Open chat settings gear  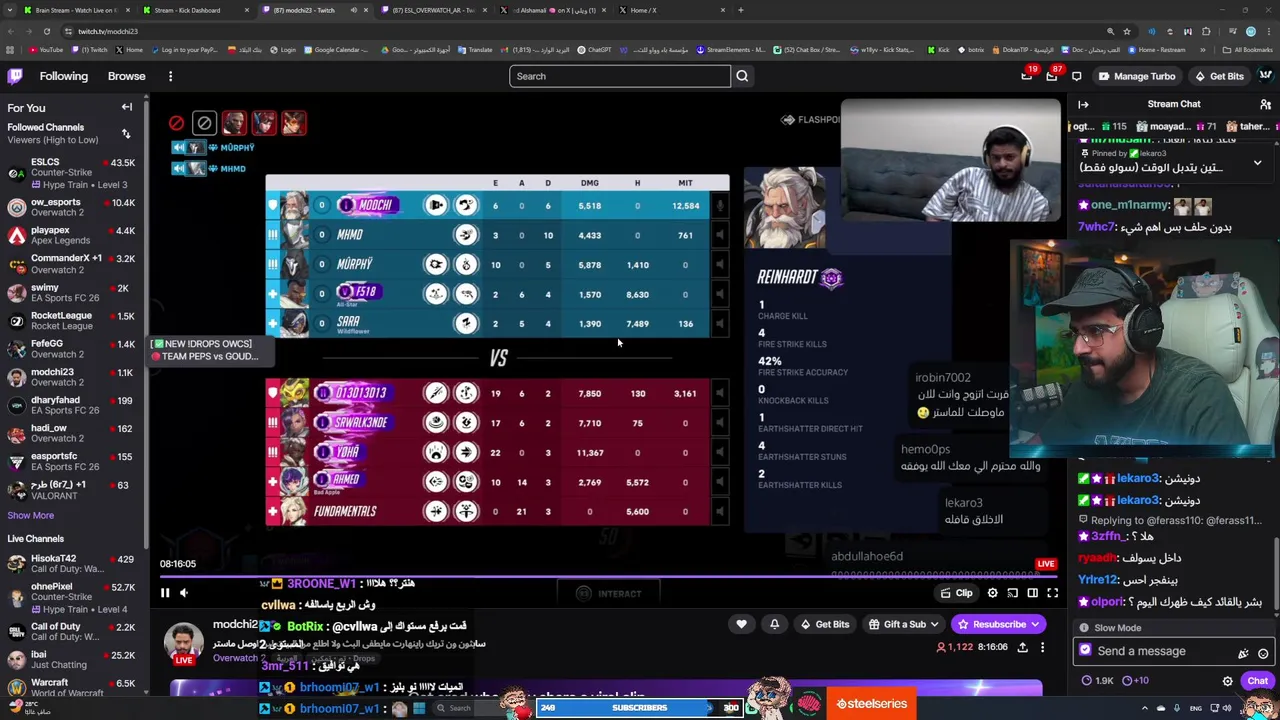coord(1227,681)
